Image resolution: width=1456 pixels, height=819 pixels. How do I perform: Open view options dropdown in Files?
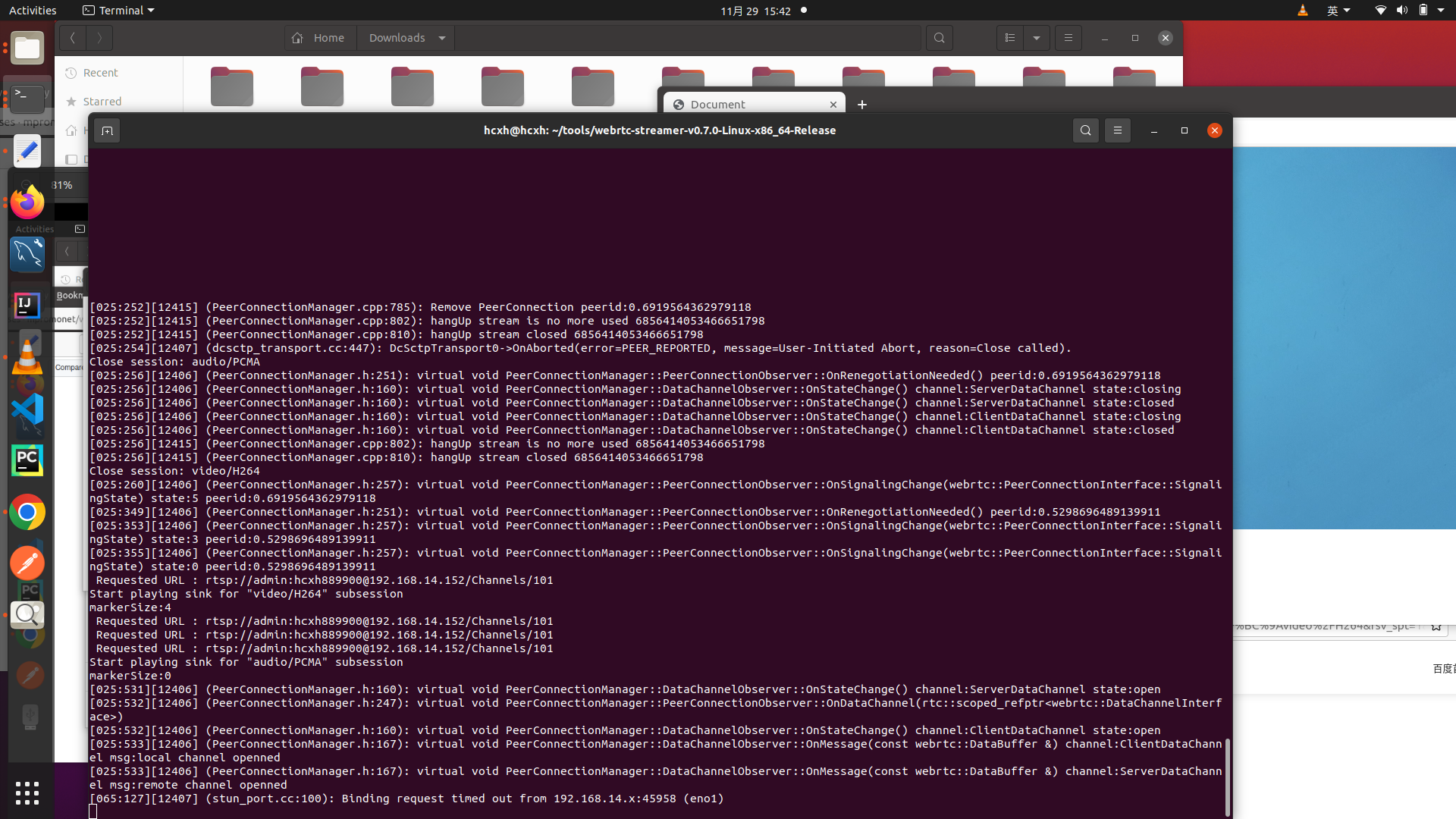click(1037, 38)
